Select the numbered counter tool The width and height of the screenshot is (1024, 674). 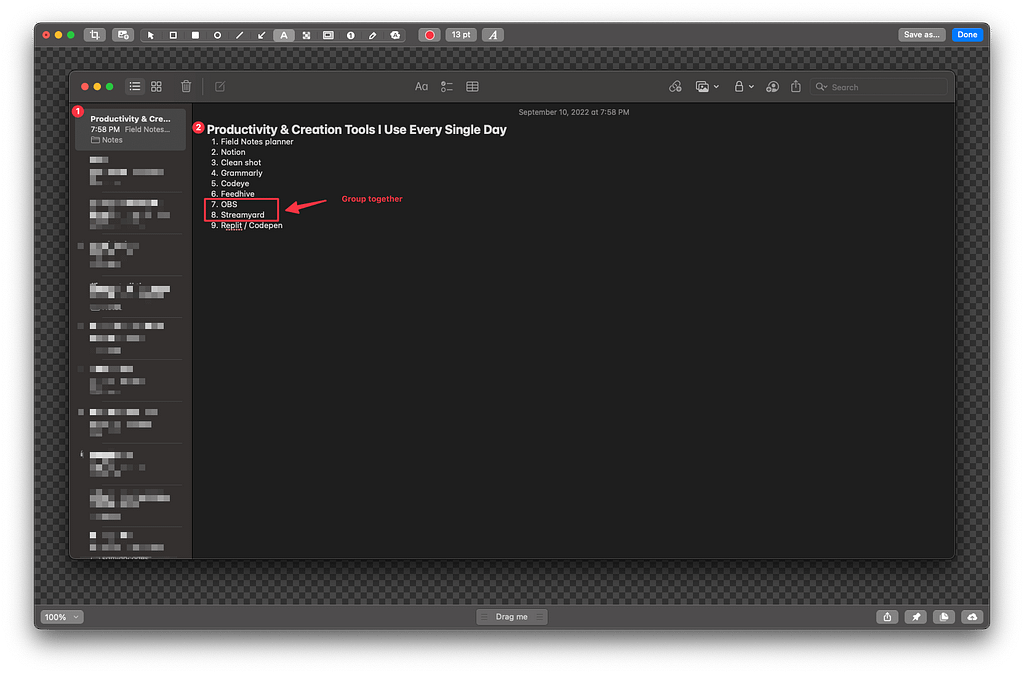click(351, 35)
